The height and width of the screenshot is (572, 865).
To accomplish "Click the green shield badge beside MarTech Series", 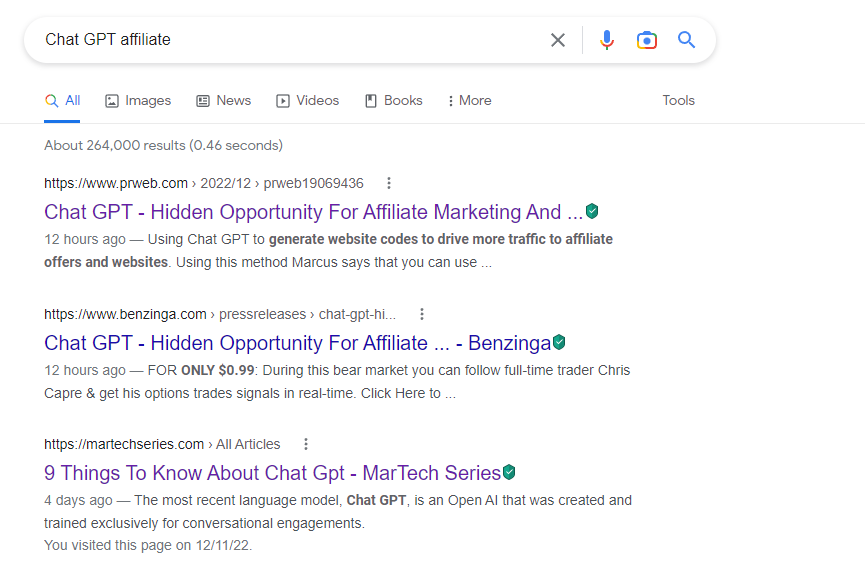I will 509,472.
